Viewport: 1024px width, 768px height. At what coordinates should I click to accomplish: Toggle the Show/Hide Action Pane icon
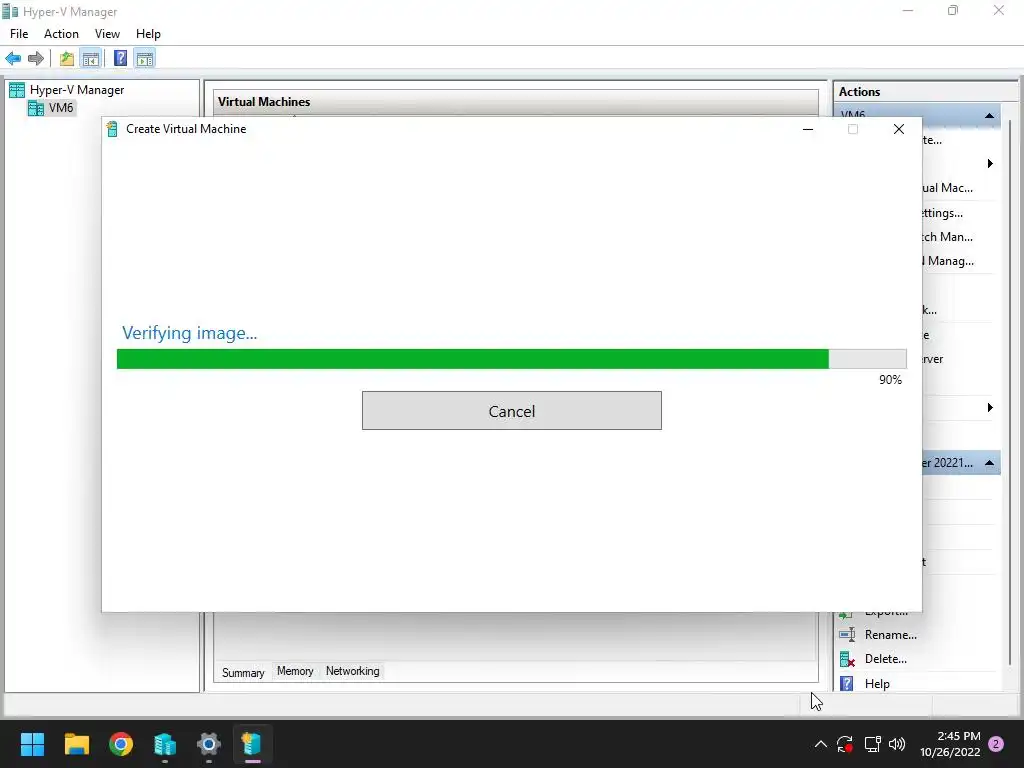(145, 59)
